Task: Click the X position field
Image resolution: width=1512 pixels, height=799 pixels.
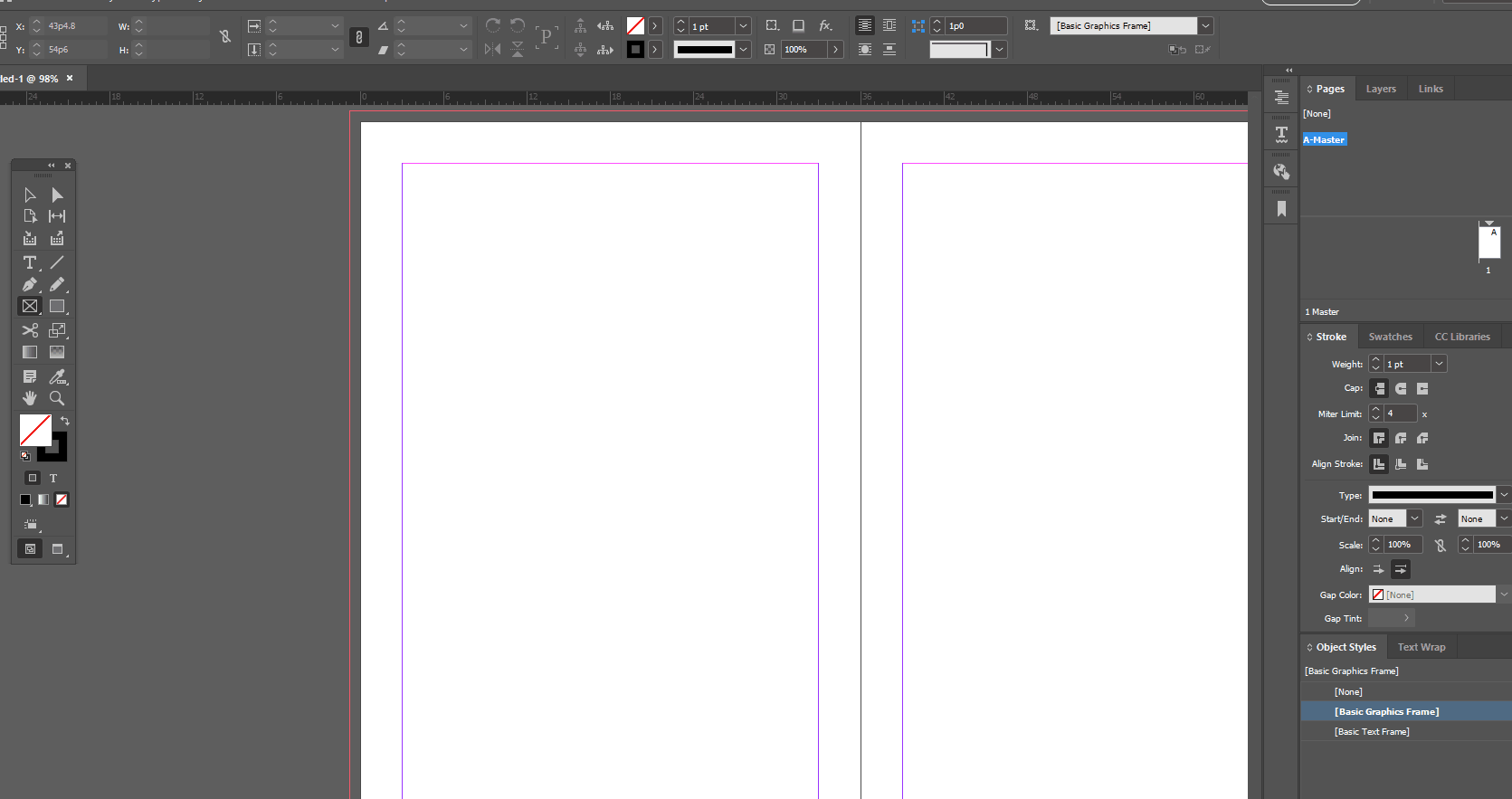Action: (x=75, y=26)
